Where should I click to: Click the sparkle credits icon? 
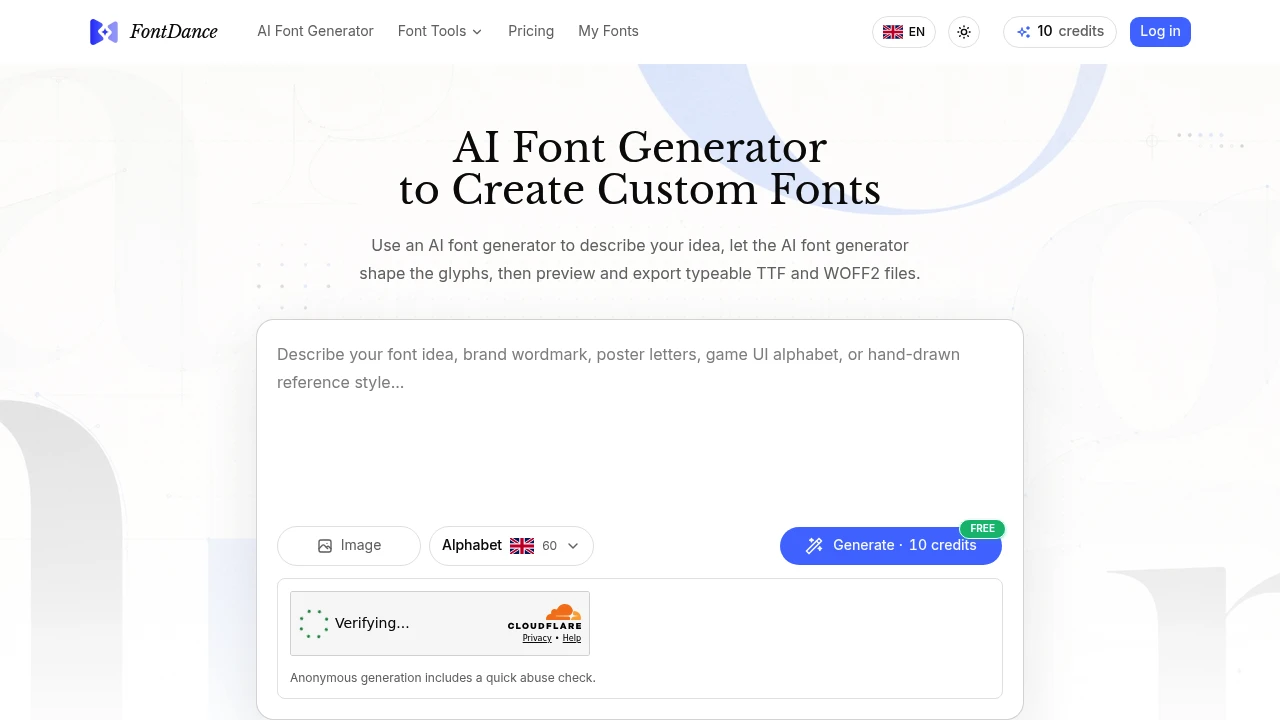(1023, 32)
